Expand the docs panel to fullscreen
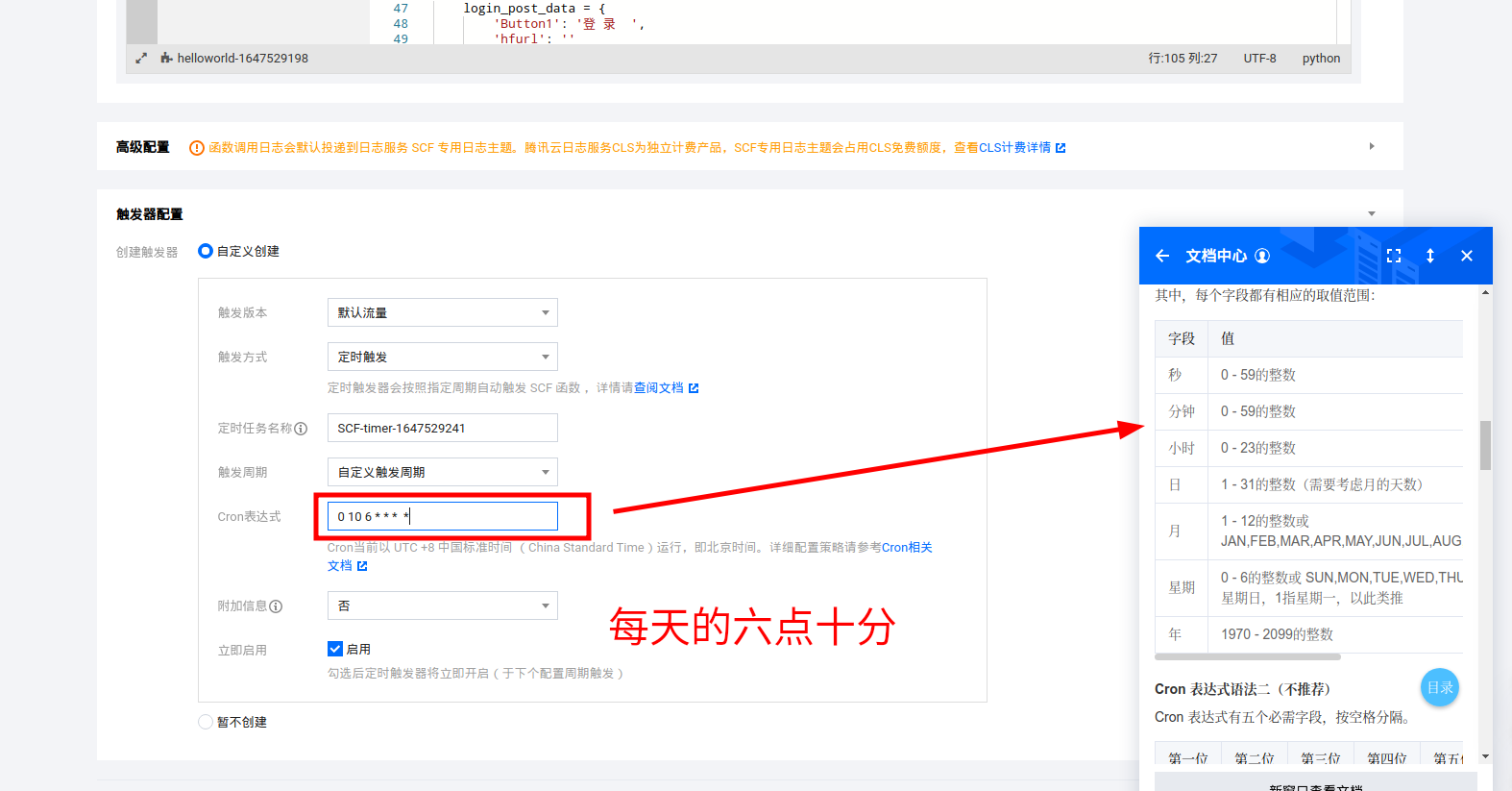Image resolution: width=1512 pixels, height=791 pixels. [1394, 256]
